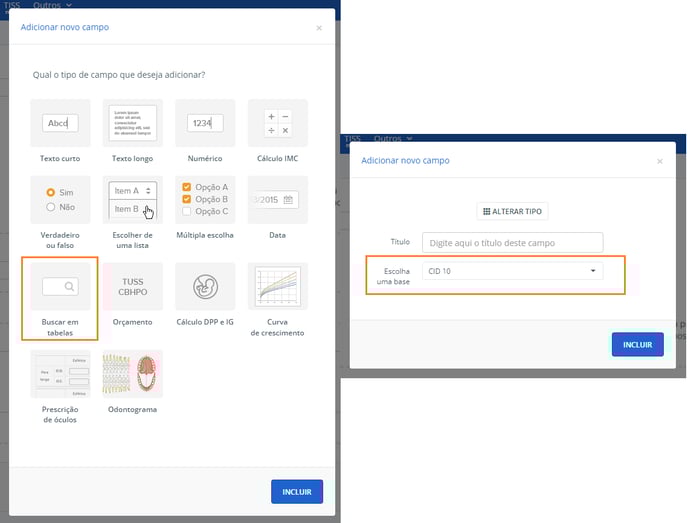Pick the Numérico field type icon
The image size is (688, 523).
click(x=205, y=124)
